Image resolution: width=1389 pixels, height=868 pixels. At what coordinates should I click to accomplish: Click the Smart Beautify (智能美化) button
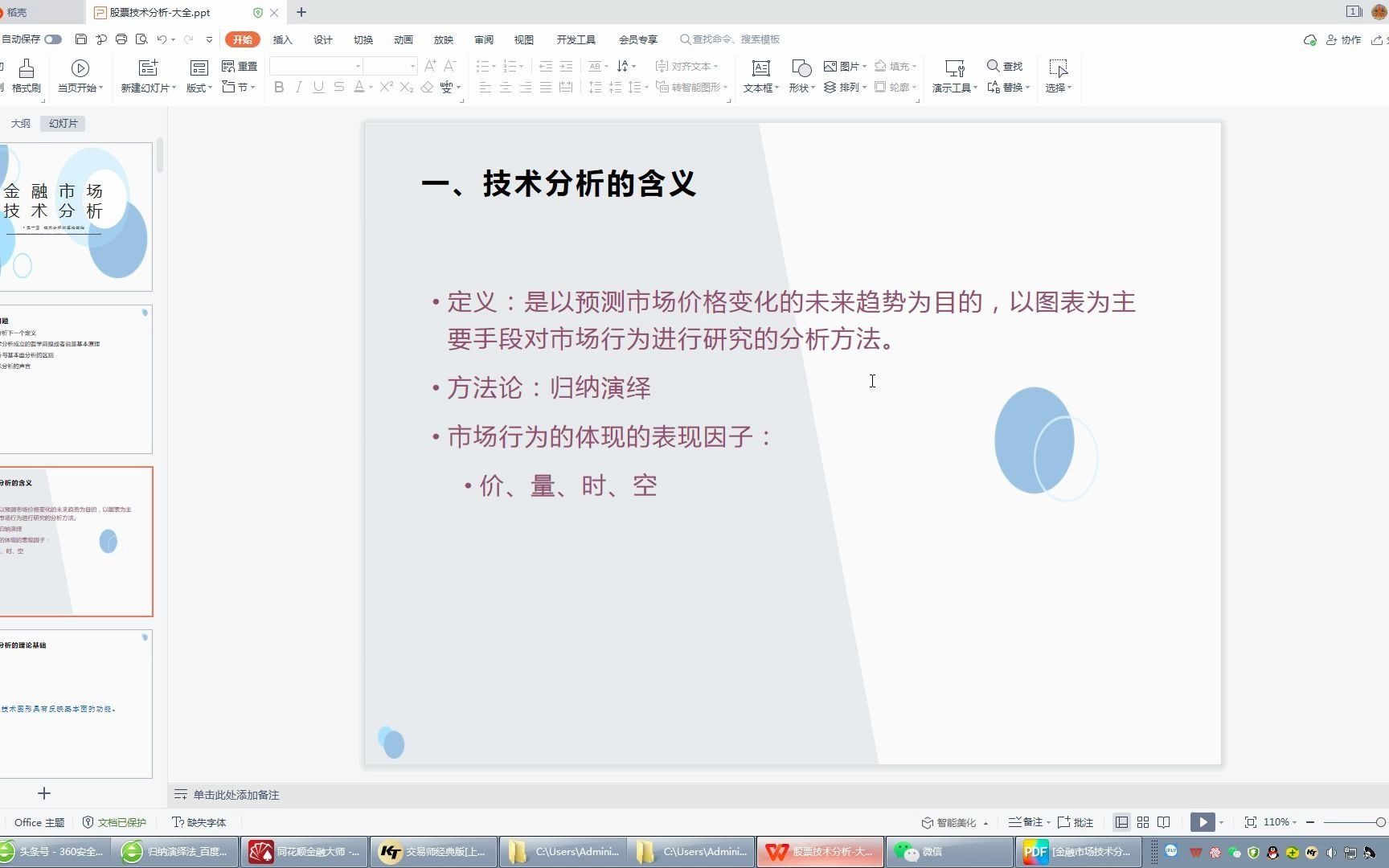click(949, 822)
